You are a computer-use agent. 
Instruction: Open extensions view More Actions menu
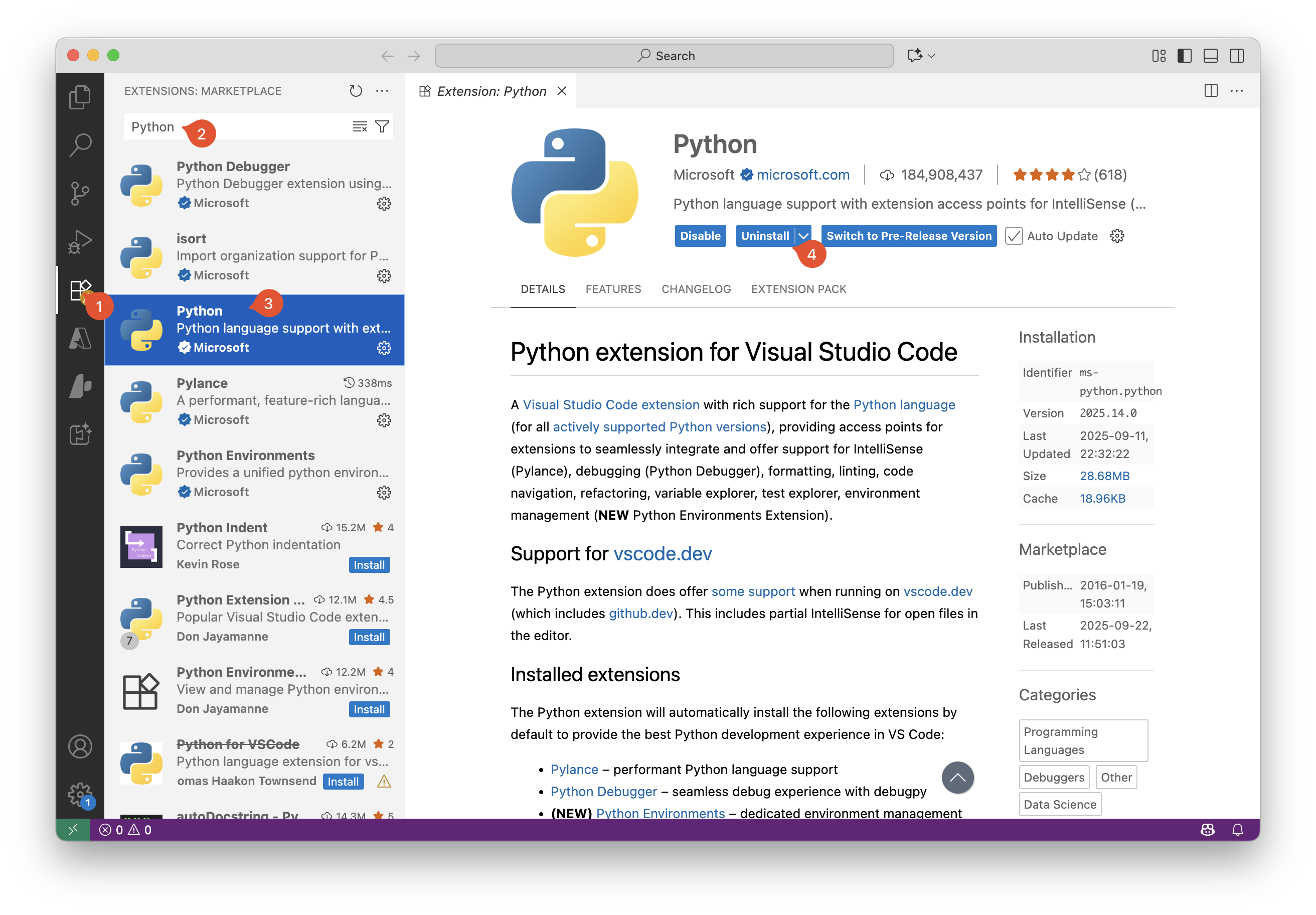tap(382, 91)
